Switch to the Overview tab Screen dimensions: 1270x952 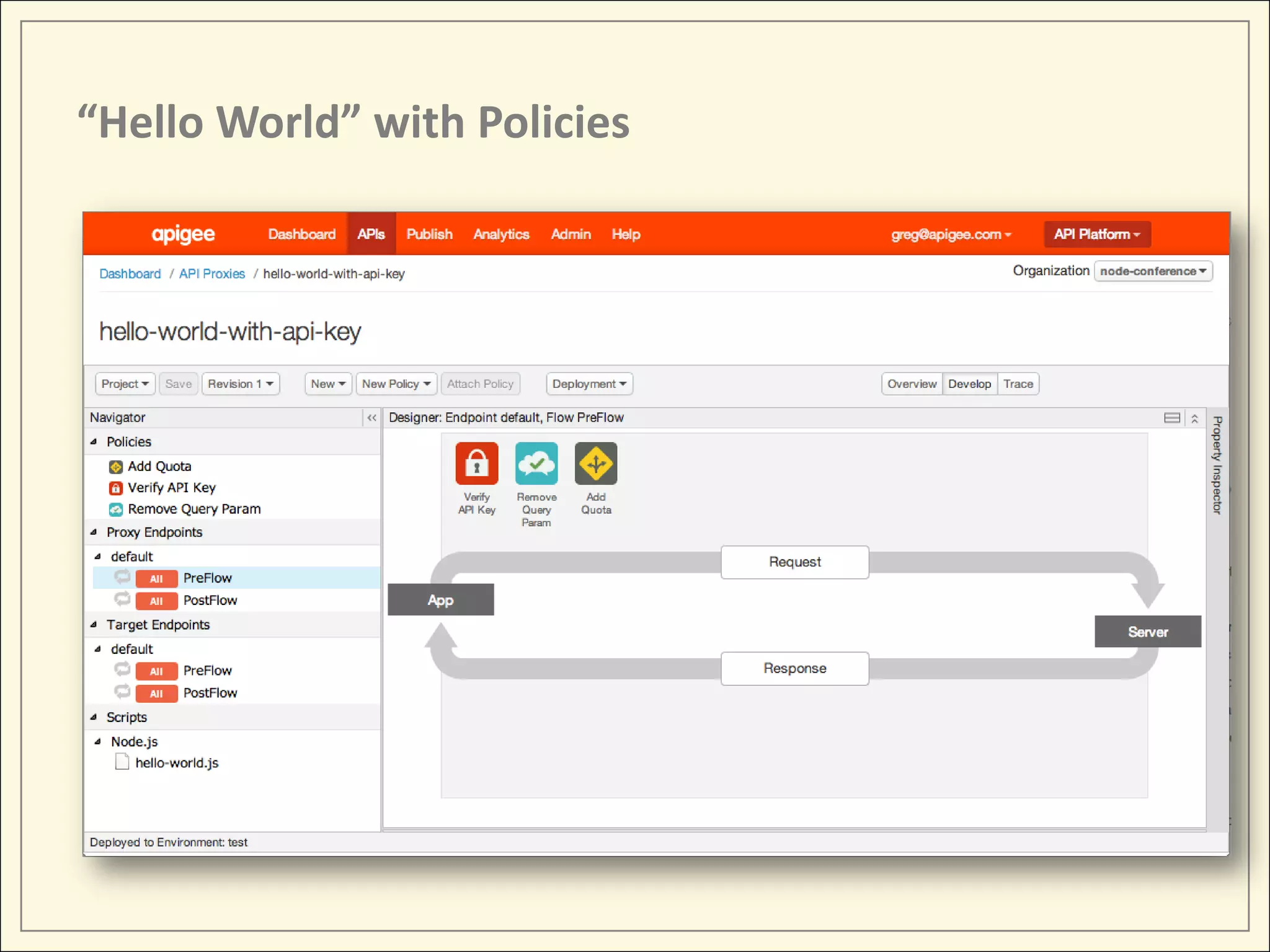(912, 384)
